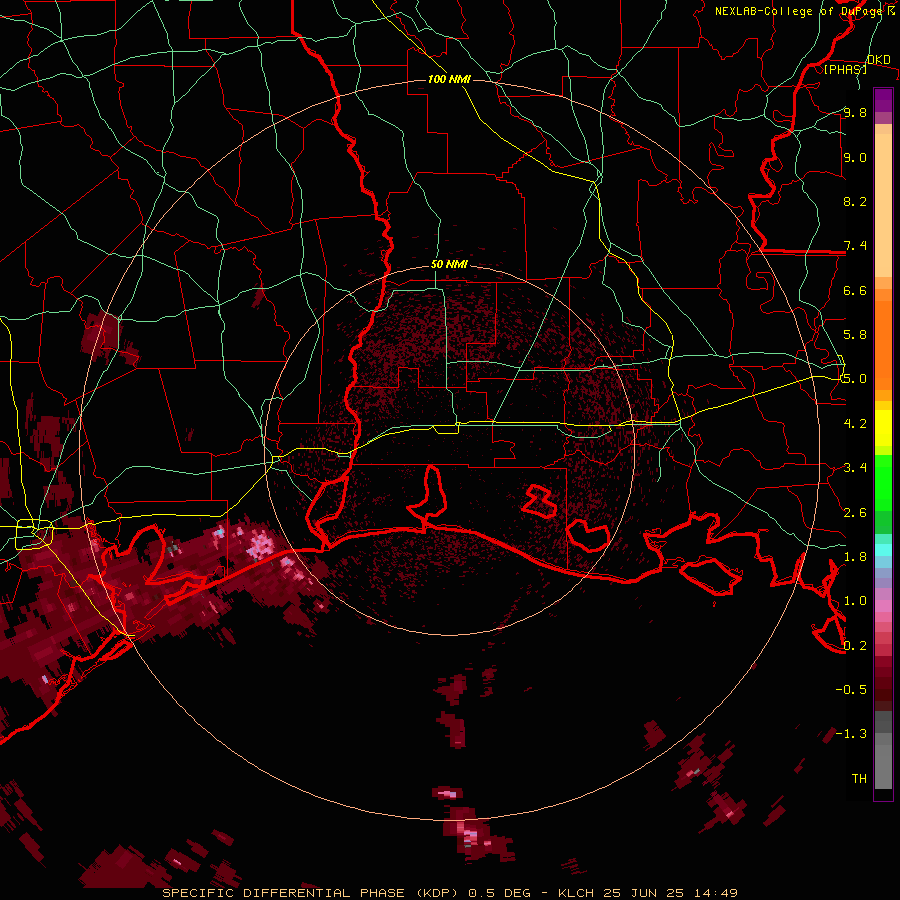Screen dimensions: 900x900
Task: Select the -1.3 value on the legend
Action: [x=851, y=734]
